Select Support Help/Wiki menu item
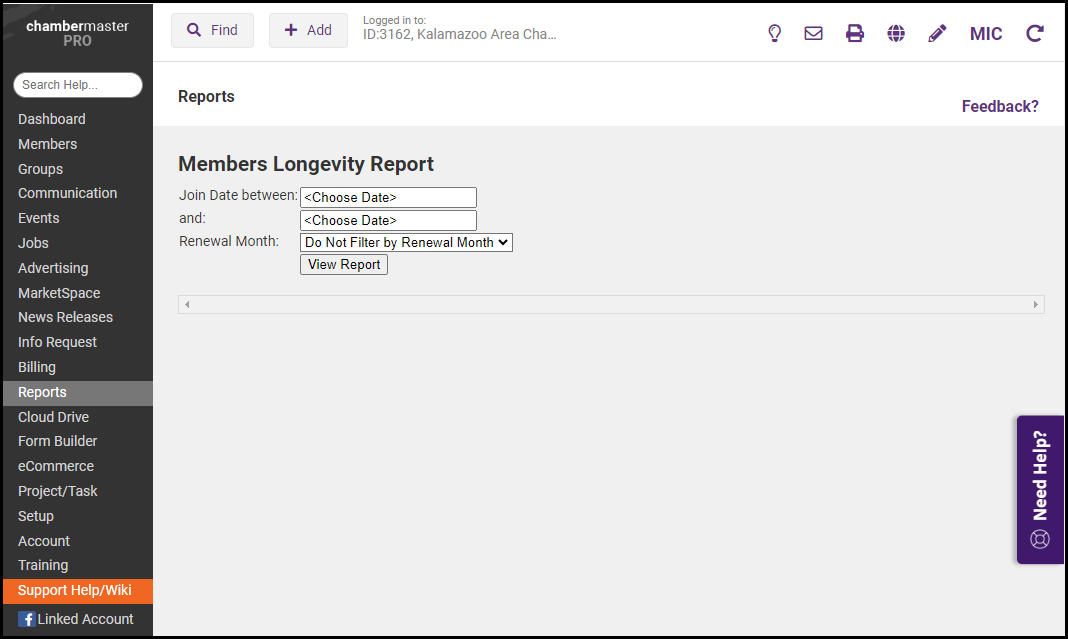 click(75, 590)
